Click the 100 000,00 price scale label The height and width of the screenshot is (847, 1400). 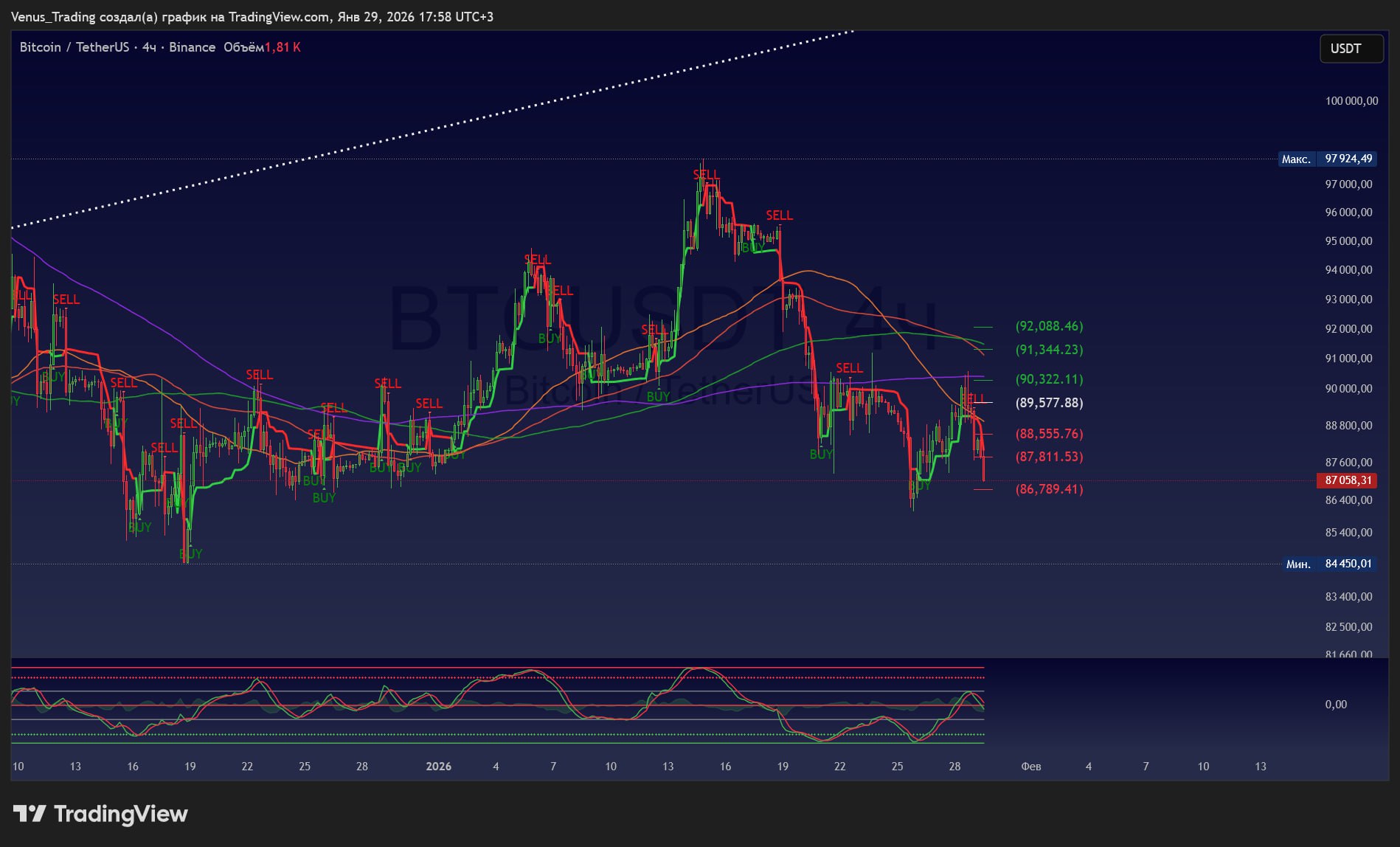(x=1351, y=101)
